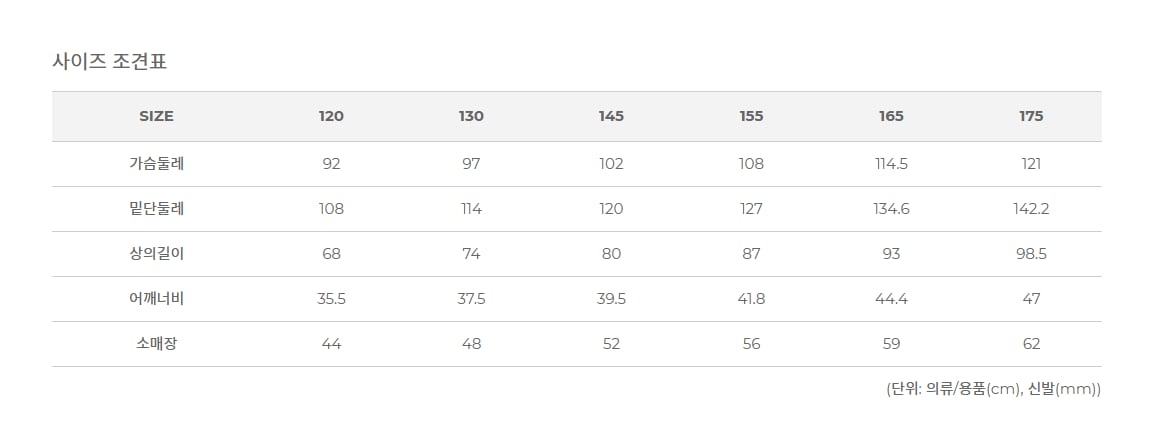
Task: Click the 175 size column header
Action: (1031, 116)
